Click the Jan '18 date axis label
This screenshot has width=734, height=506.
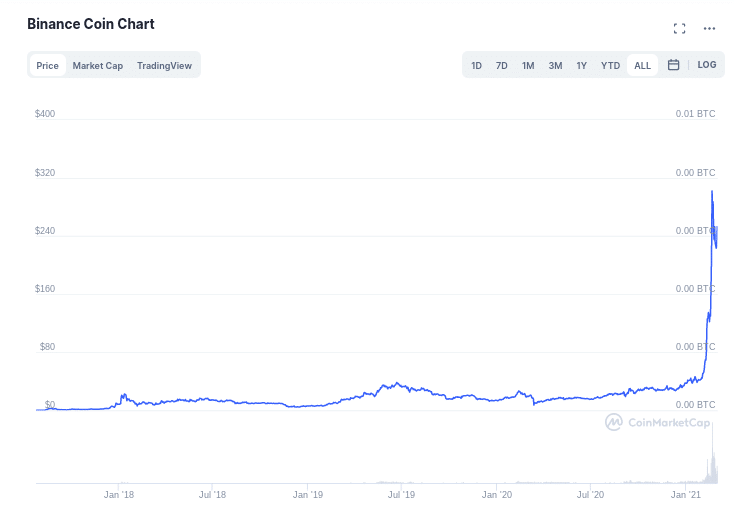[x=119, y=495]
